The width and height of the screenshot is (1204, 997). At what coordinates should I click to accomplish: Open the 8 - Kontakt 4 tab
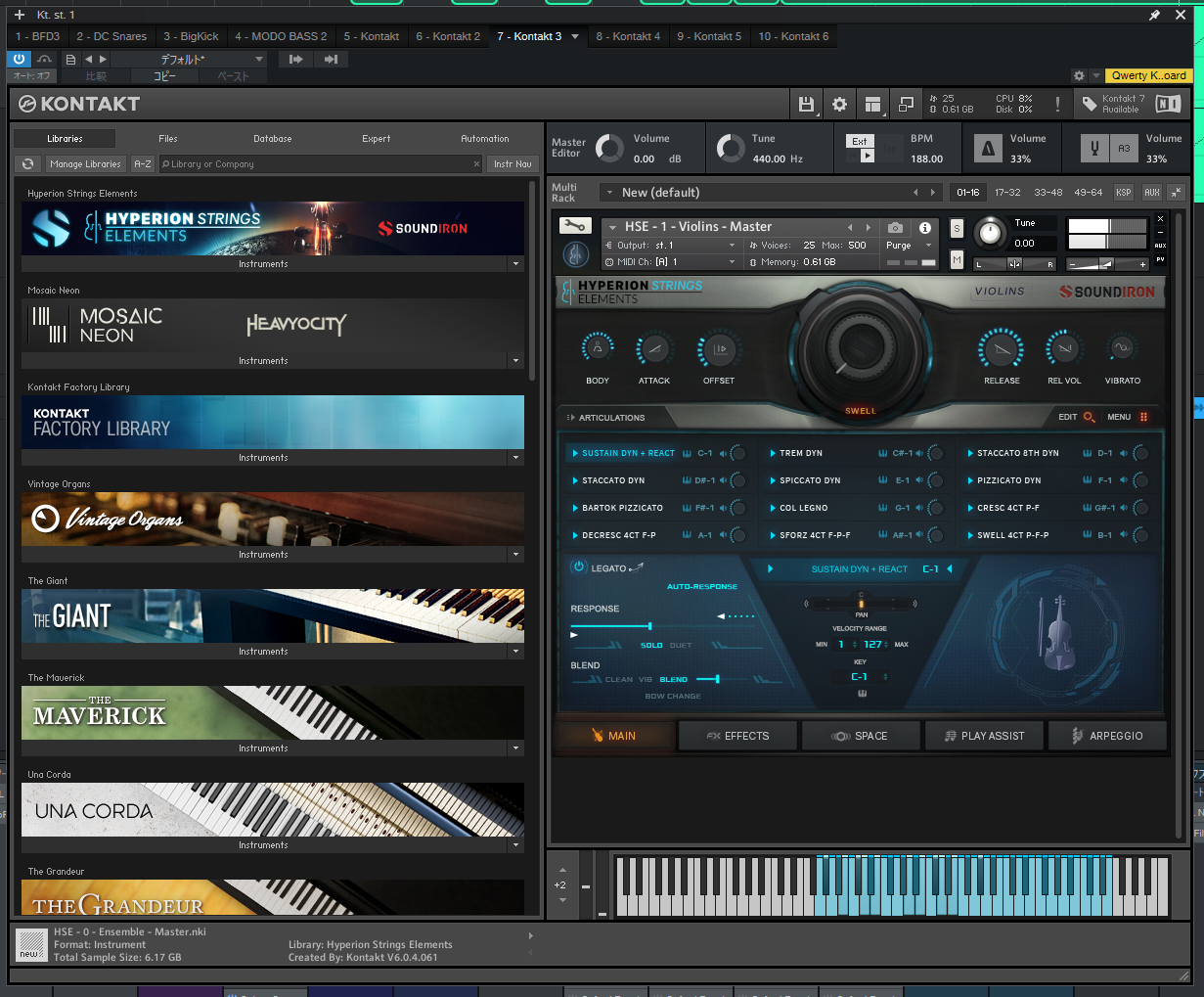pyautogui.click(x=628, y=36)
